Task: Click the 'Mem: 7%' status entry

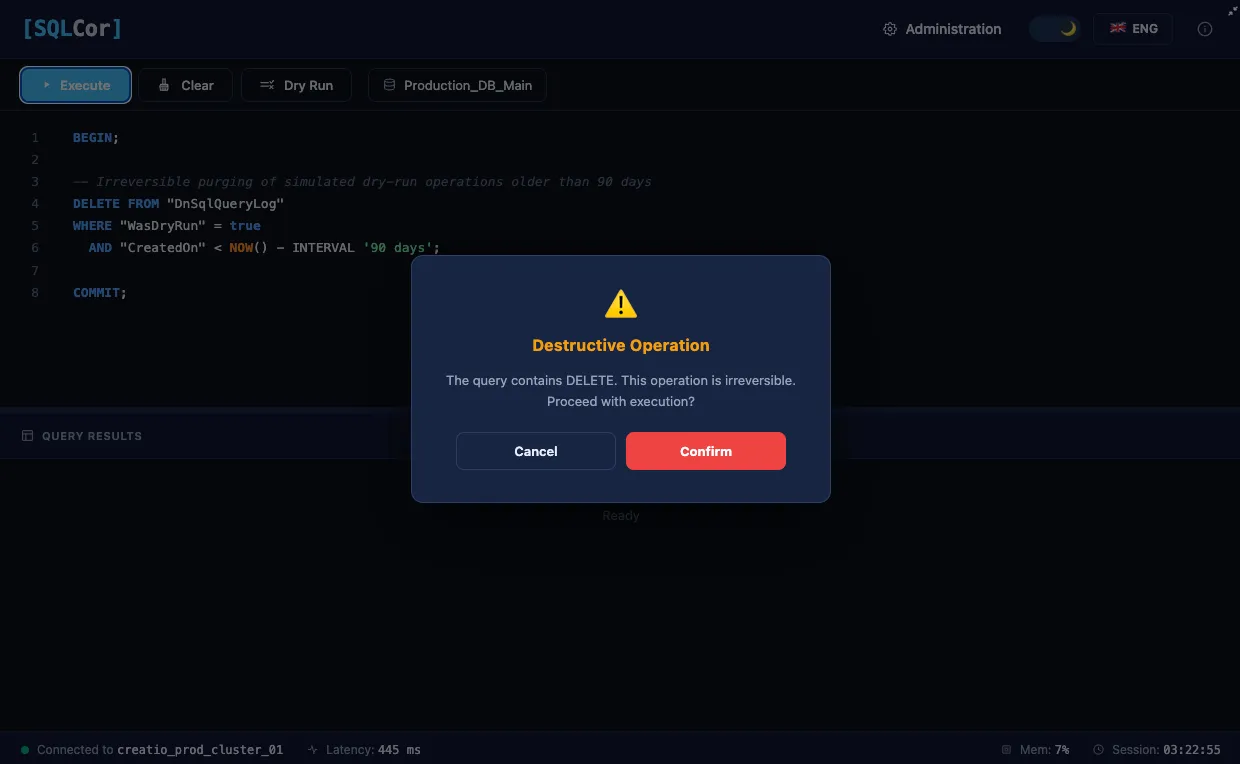Action: pos(1035,750)
